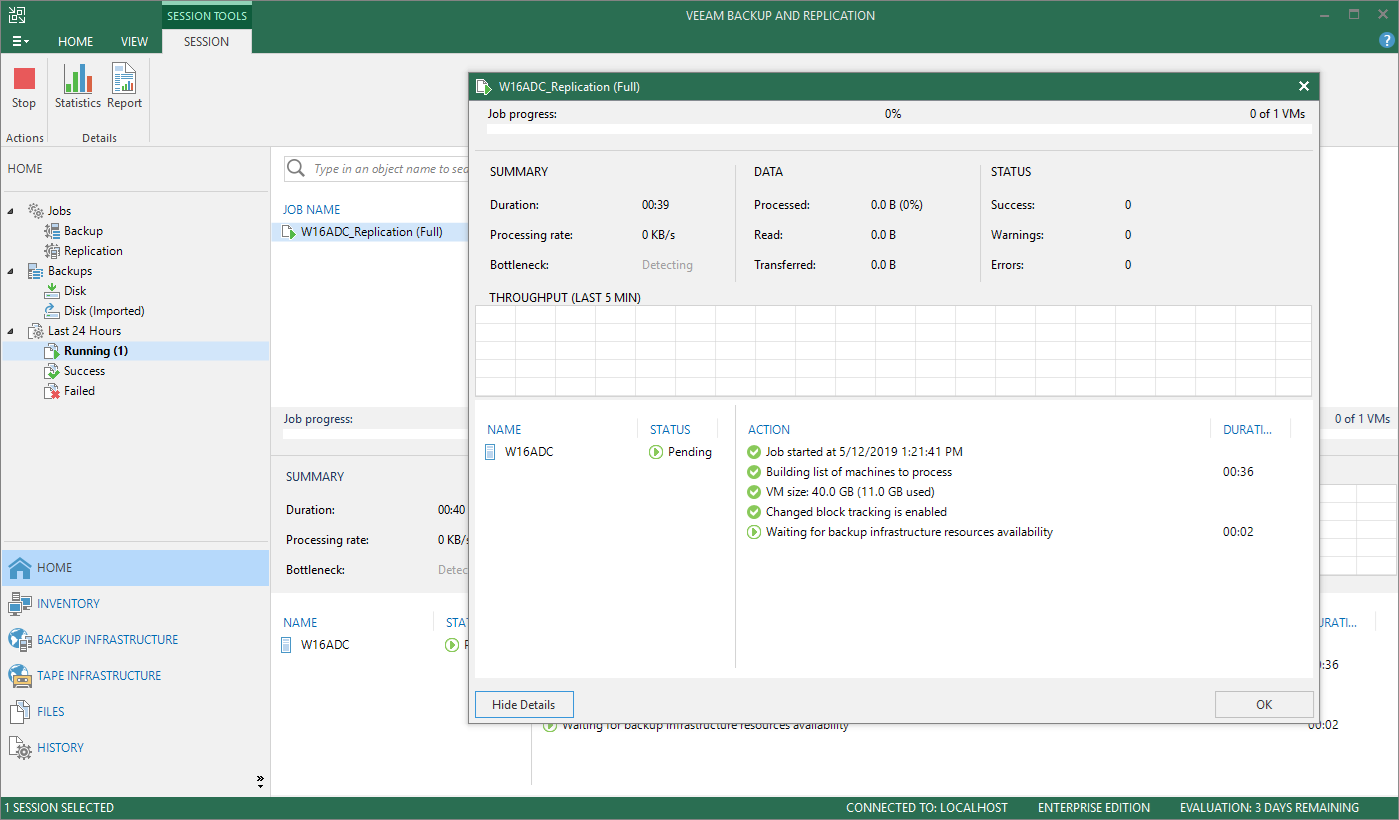Click the INVENTORY computers icon

click(20, 604)
